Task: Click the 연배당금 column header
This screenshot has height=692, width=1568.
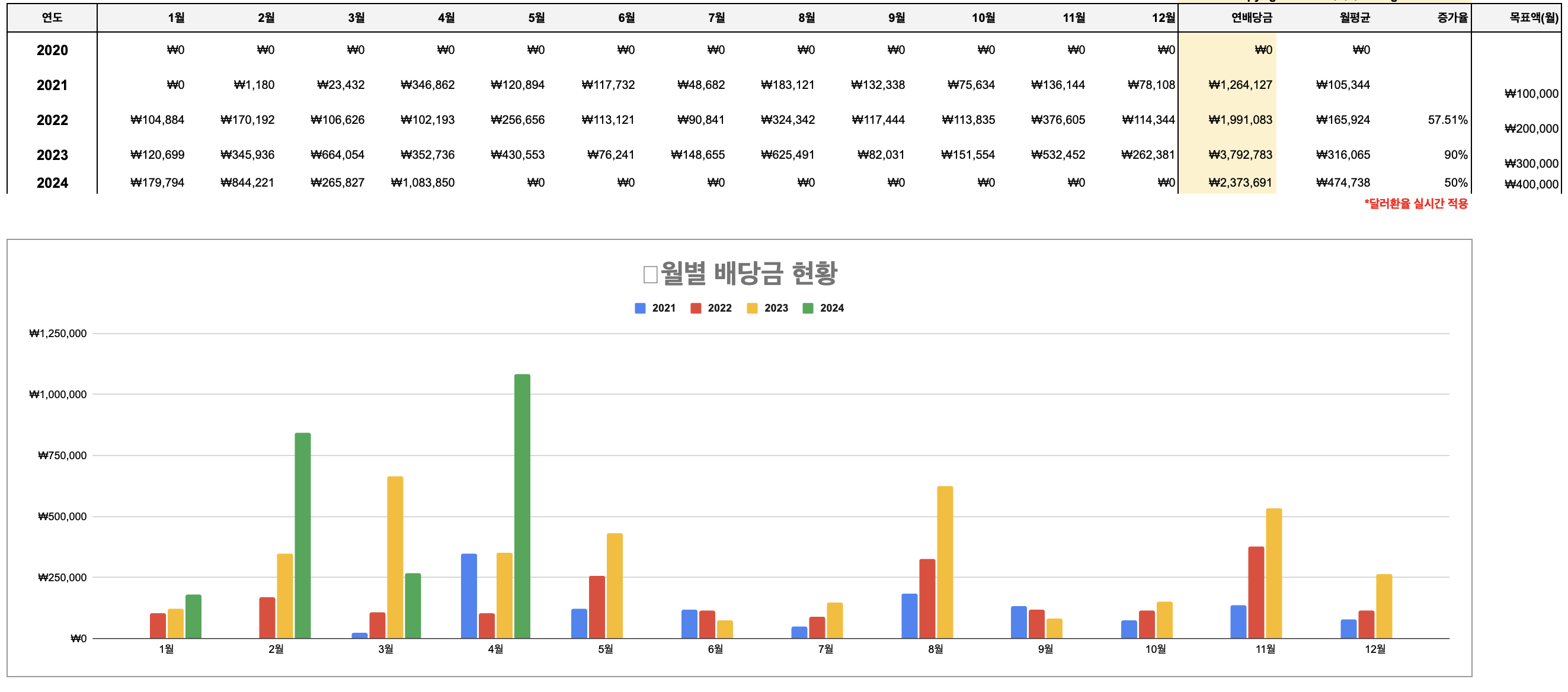Action: 1251,18
